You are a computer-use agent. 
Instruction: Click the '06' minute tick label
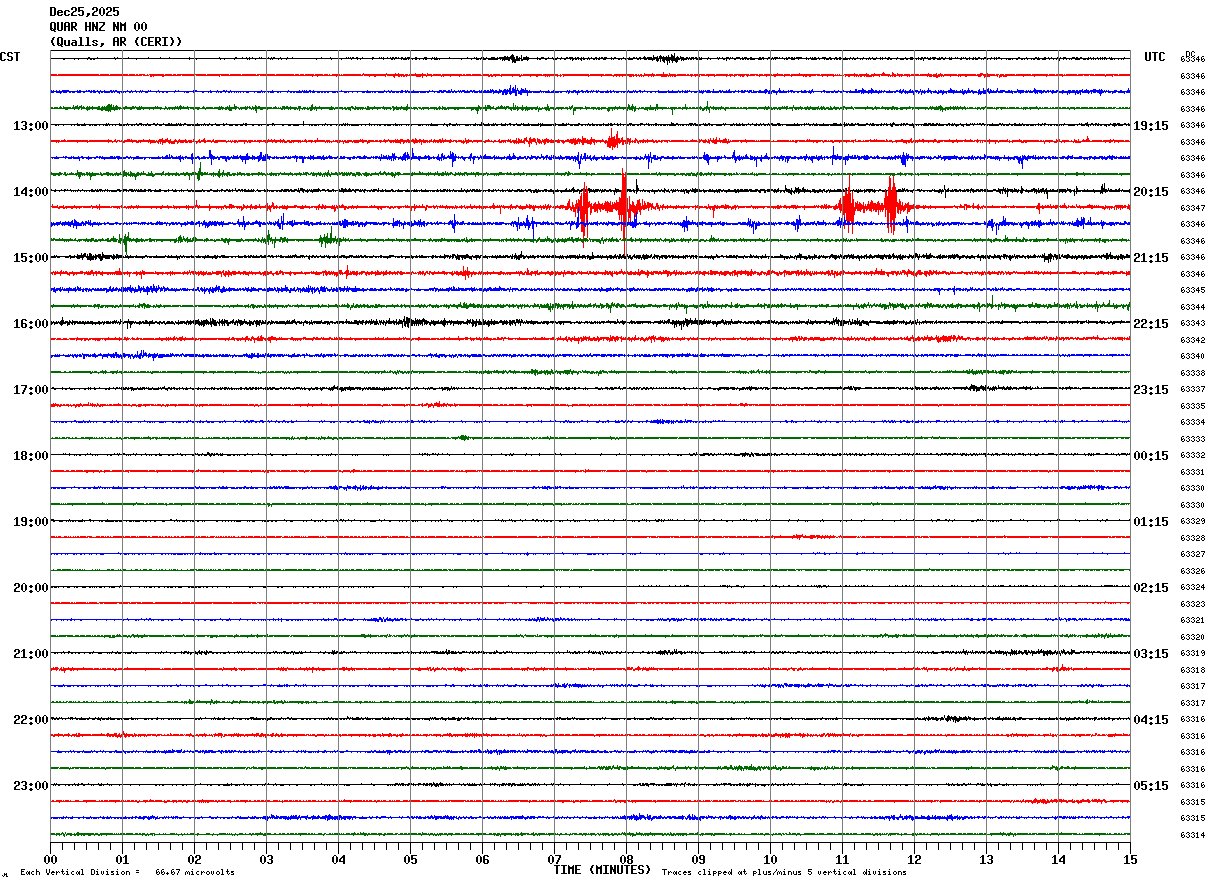[x=482, y=859]
